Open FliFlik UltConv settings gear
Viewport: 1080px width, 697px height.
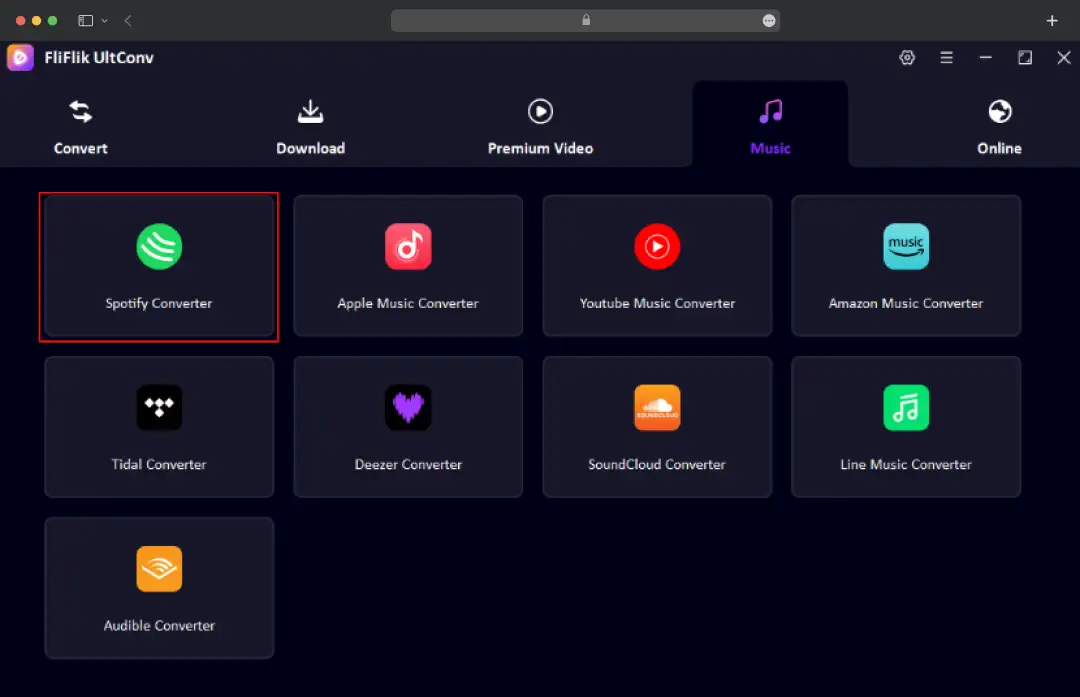[x=907, y=57]
